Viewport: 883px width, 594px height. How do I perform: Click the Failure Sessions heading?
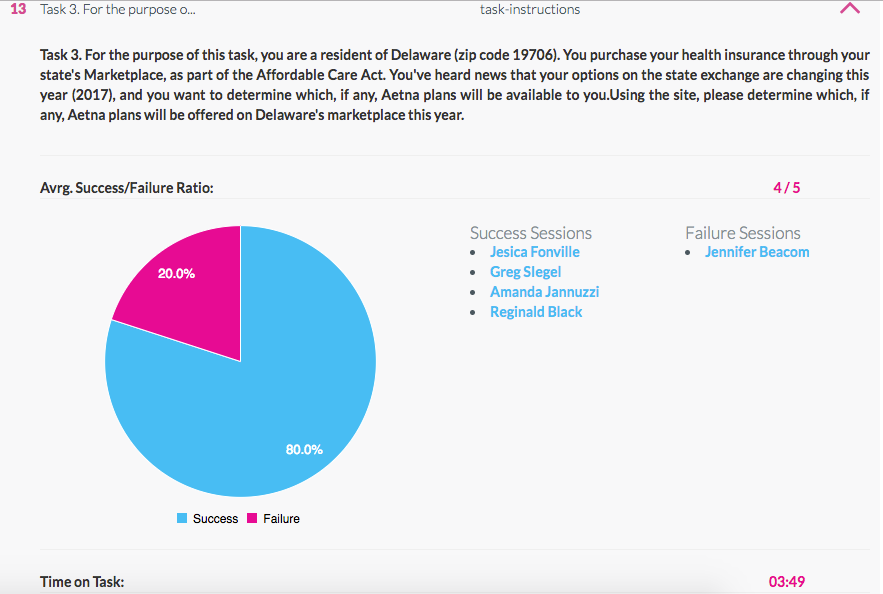[742, 233]
